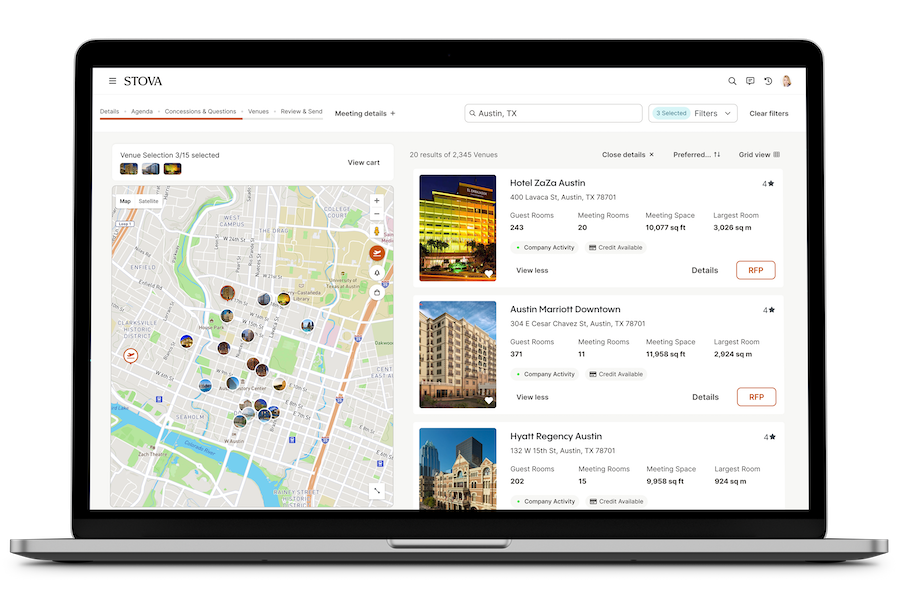Zoom in on the map
900x597 pixels.
click(377, 201)
